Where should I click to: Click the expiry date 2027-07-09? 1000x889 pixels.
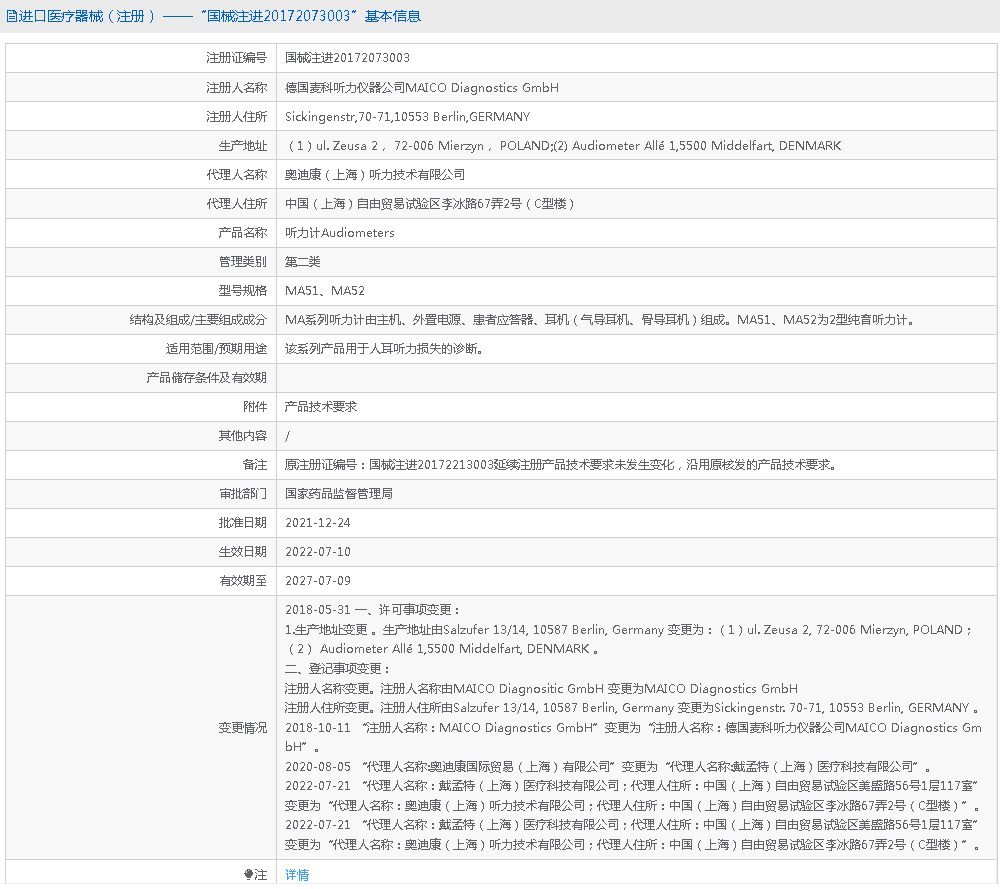click(x=318, y=580)
